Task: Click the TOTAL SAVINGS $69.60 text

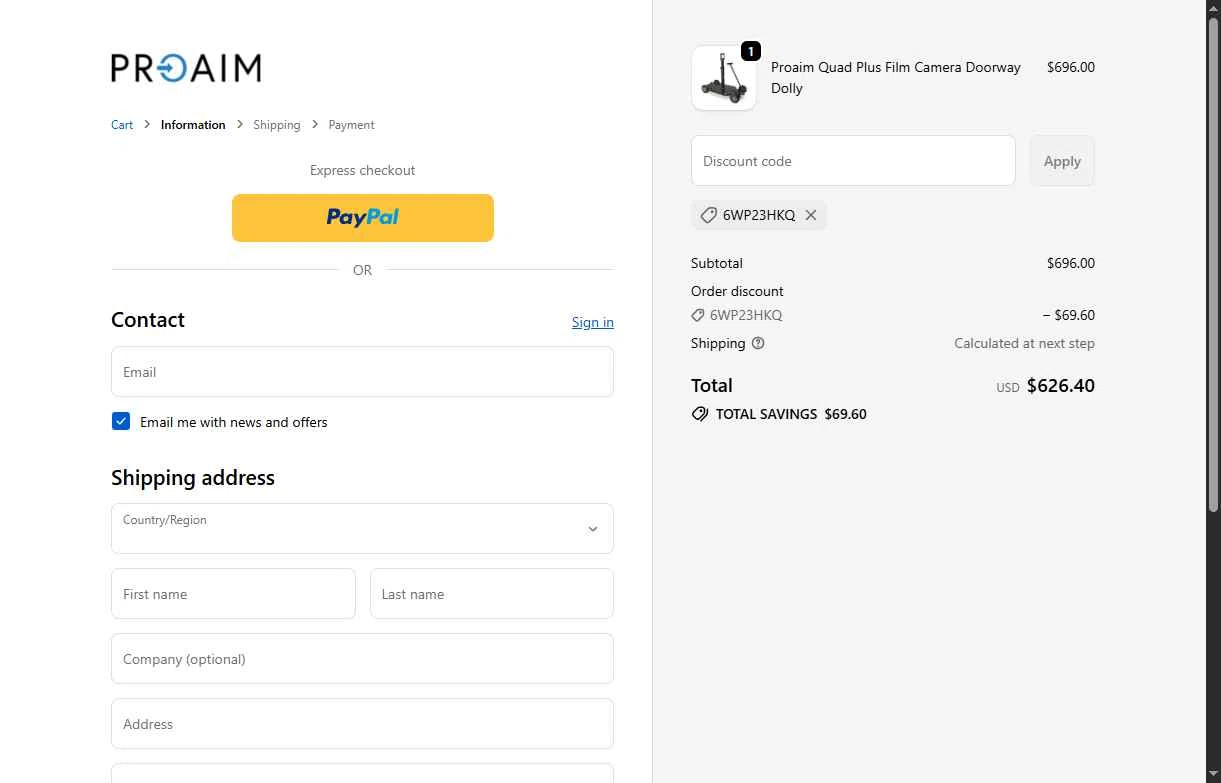Action: (x=791, y=414)
